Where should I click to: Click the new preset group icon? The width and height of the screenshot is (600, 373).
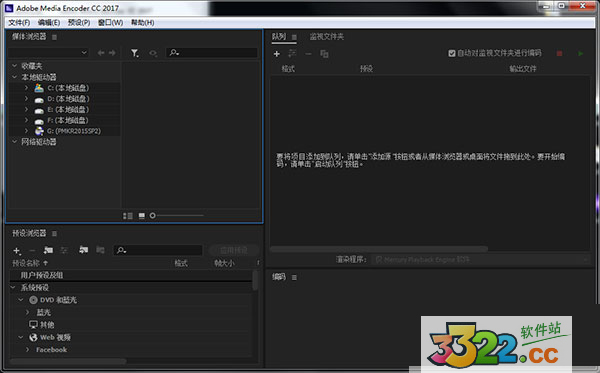48,250
